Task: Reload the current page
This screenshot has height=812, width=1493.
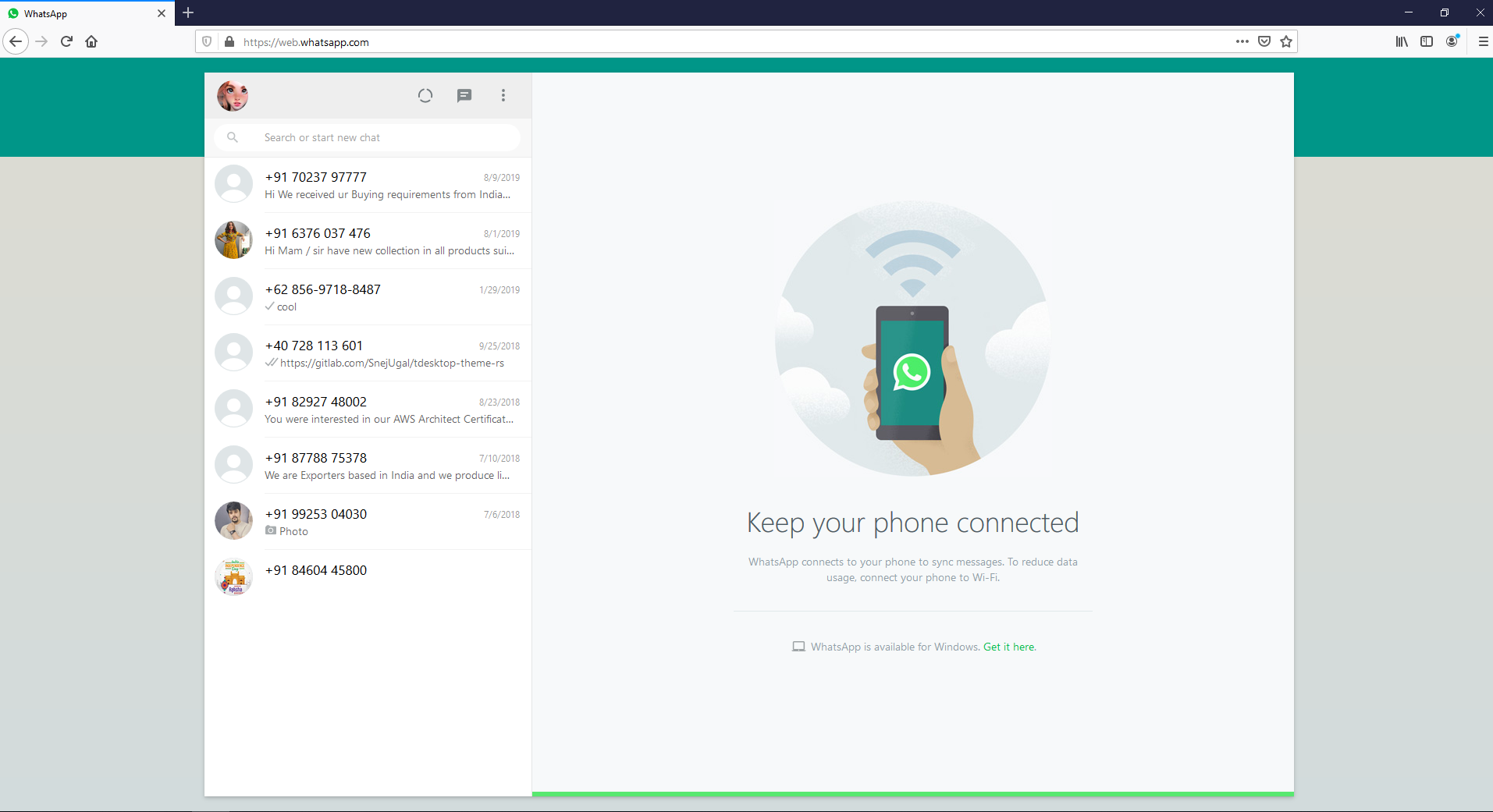Action: click(x=66, y=41)
